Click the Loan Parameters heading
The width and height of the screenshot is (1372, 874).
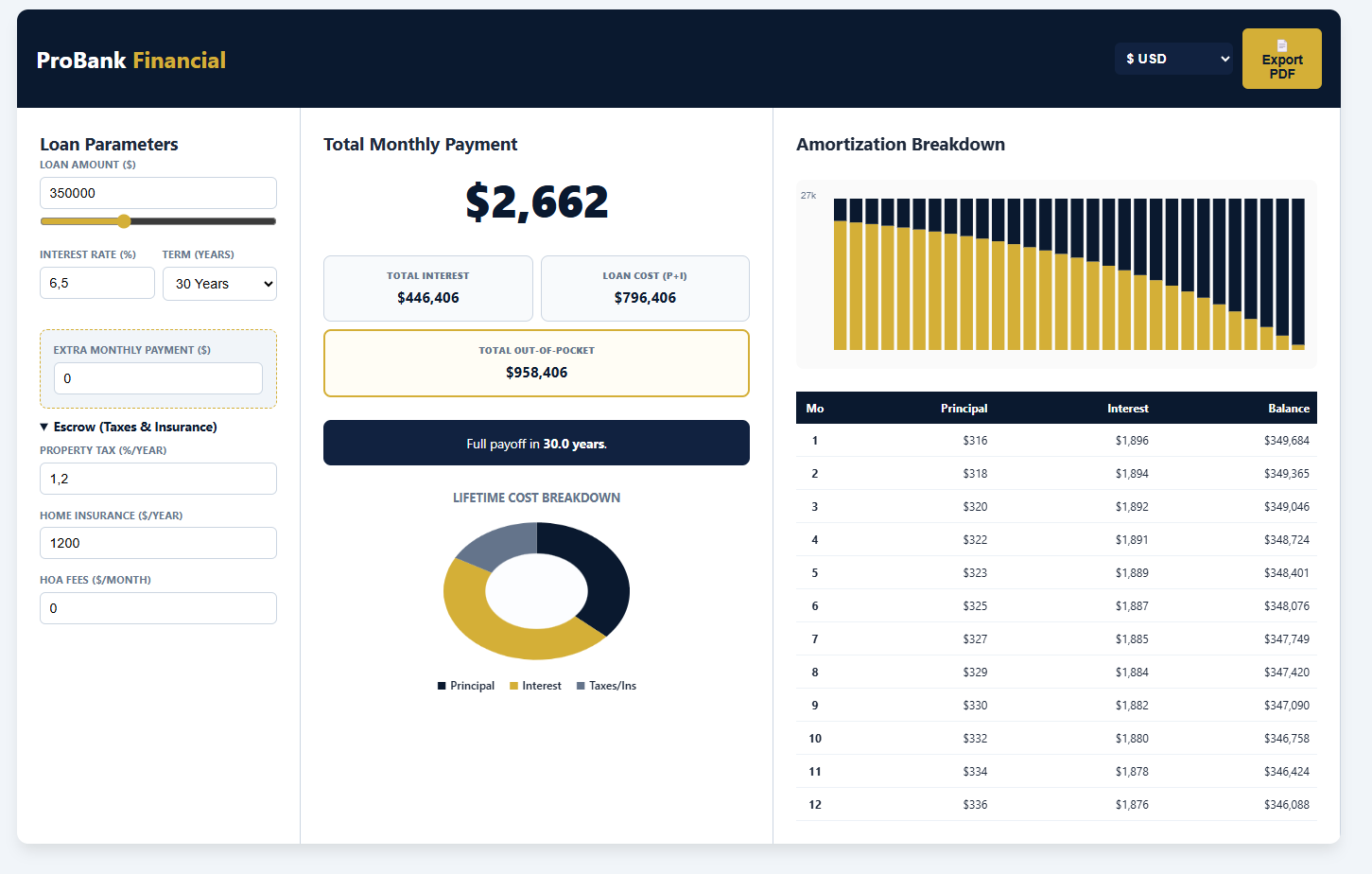point(109,145)
